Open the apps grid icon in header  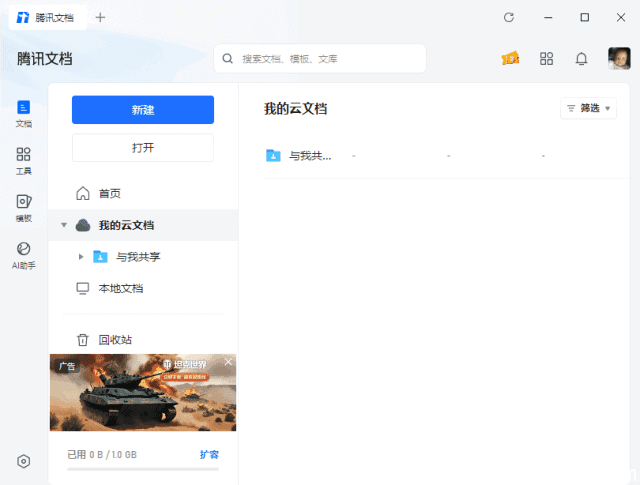click(x=546, y=59)
